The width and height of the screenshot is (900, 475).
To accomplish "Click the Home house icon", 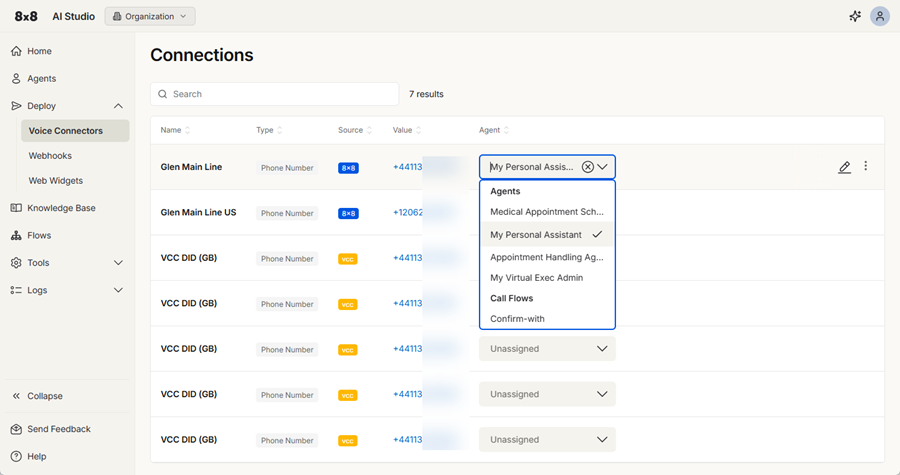I will 16,51.
